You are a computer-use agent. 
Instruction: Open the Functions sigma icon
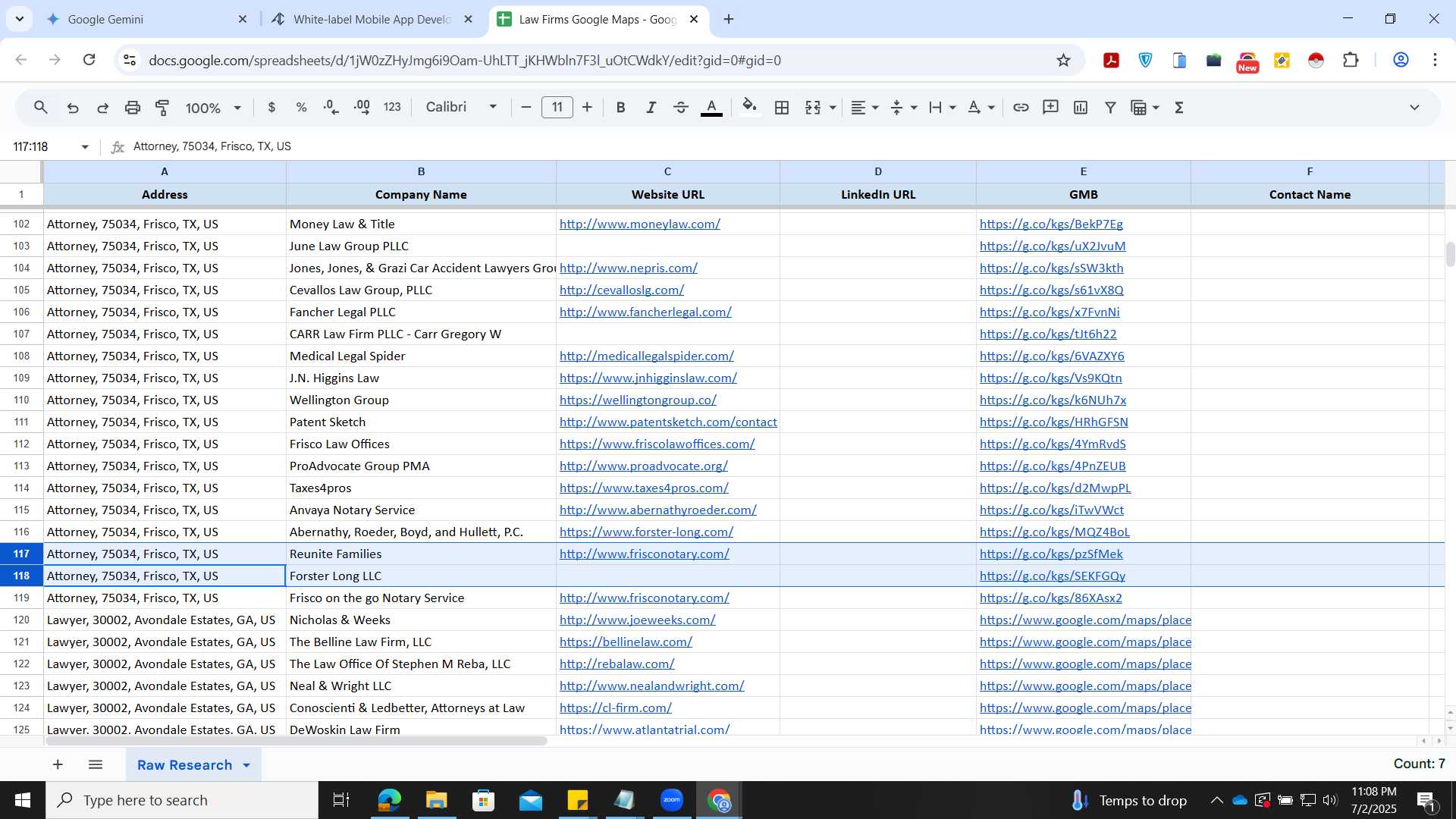click(1179, 108)
